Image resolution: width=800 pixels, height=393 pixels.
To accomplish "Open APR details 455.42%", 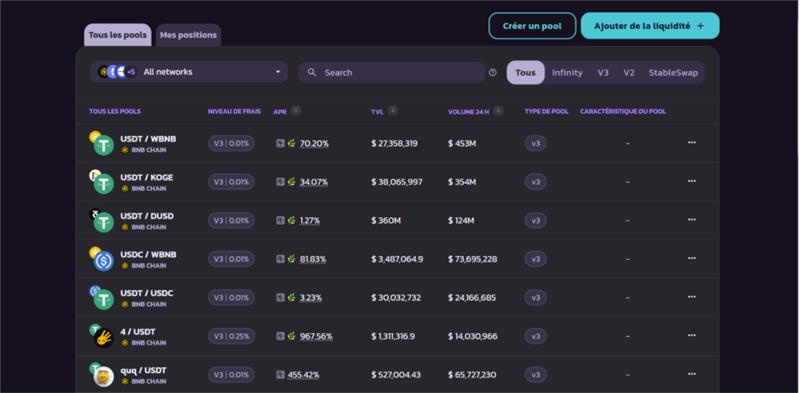I will pos(304,375).
